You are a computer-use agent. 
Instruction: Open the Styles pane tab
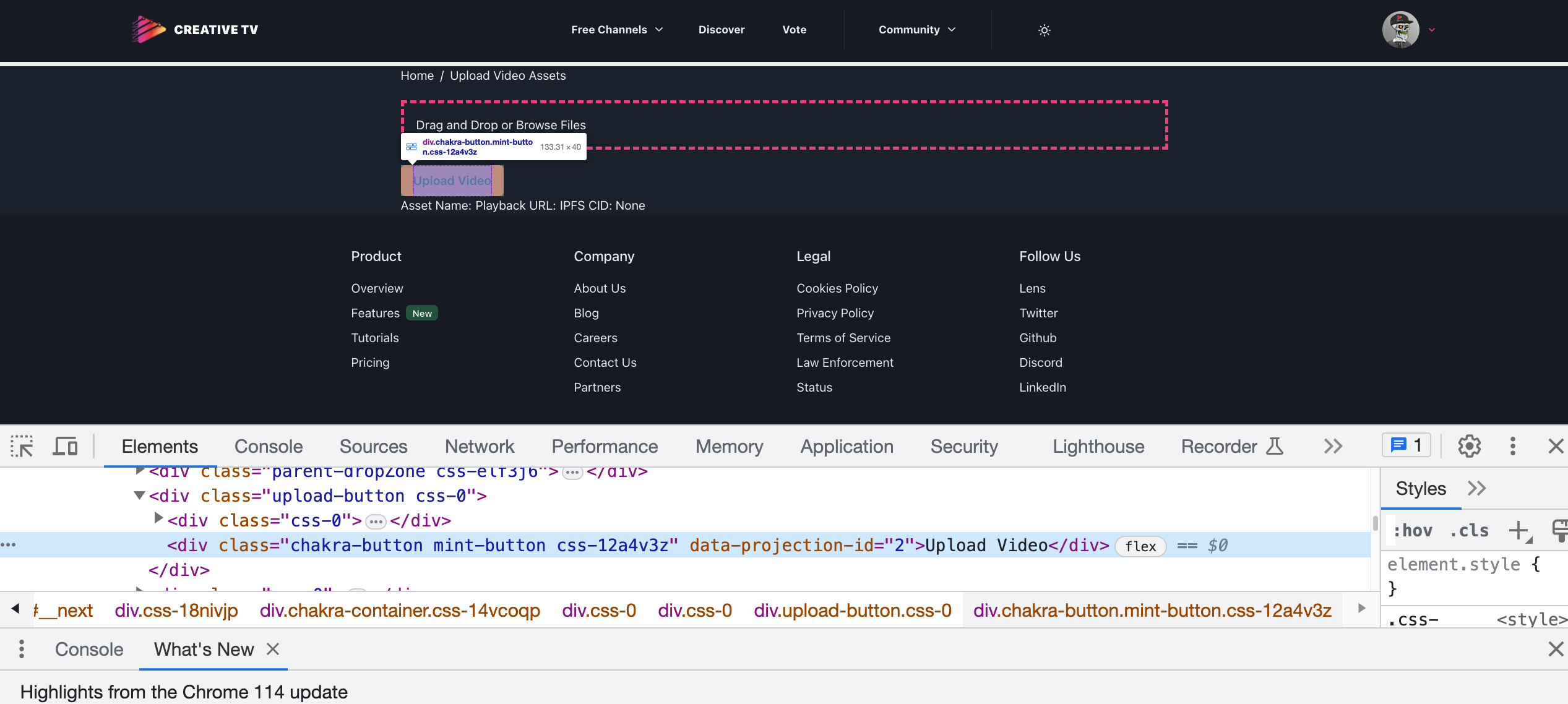point(1421,489)
